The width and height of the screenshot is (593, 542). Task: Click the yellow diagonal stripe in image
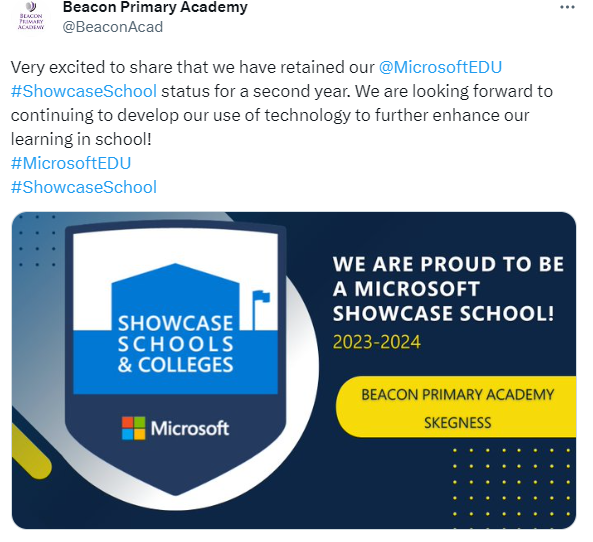(30, 451)
